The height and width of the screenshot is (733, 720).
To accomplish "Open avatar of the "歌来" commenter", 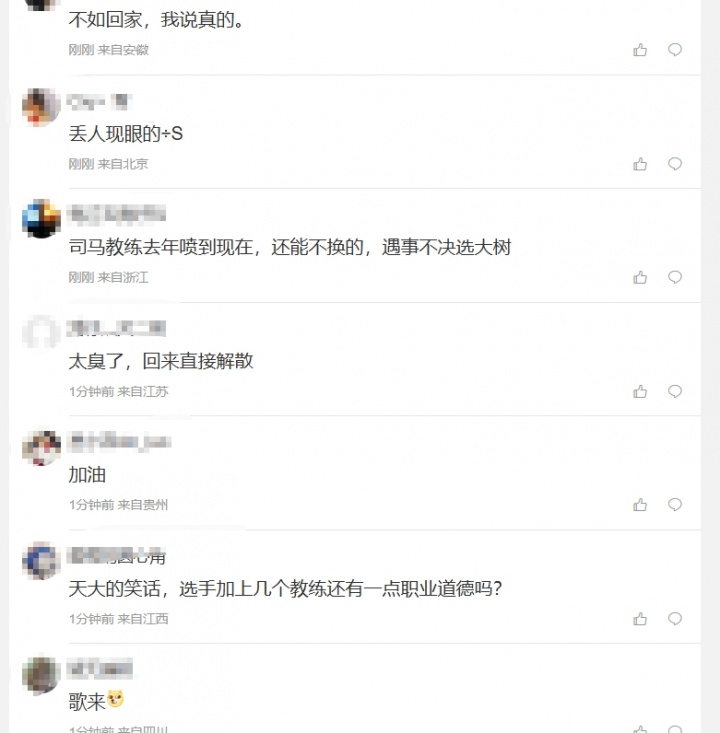I will [x=41, y=675].
